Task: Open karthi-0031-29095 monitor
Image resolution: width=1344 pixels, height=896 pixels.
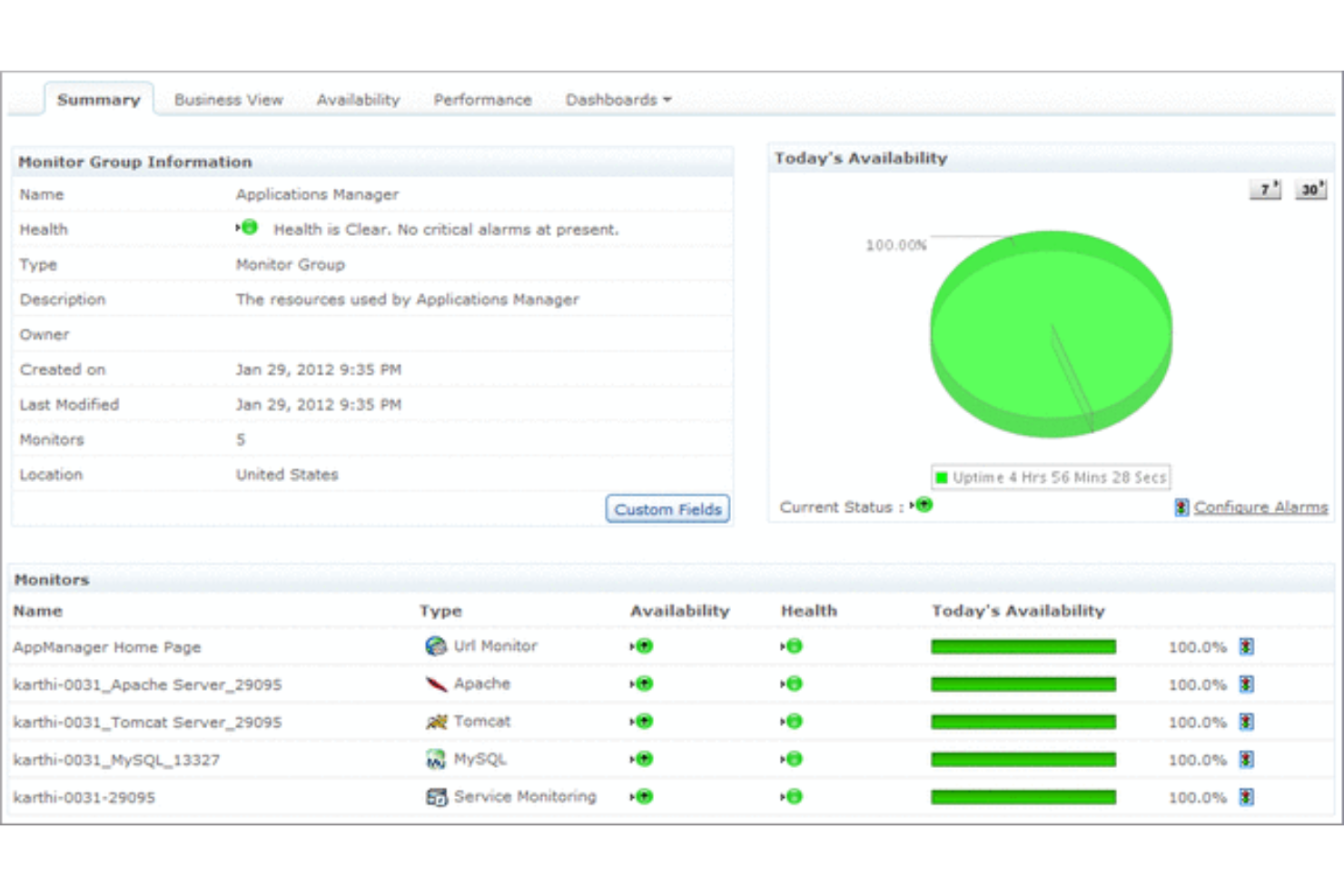Action: tap(84, 798)
